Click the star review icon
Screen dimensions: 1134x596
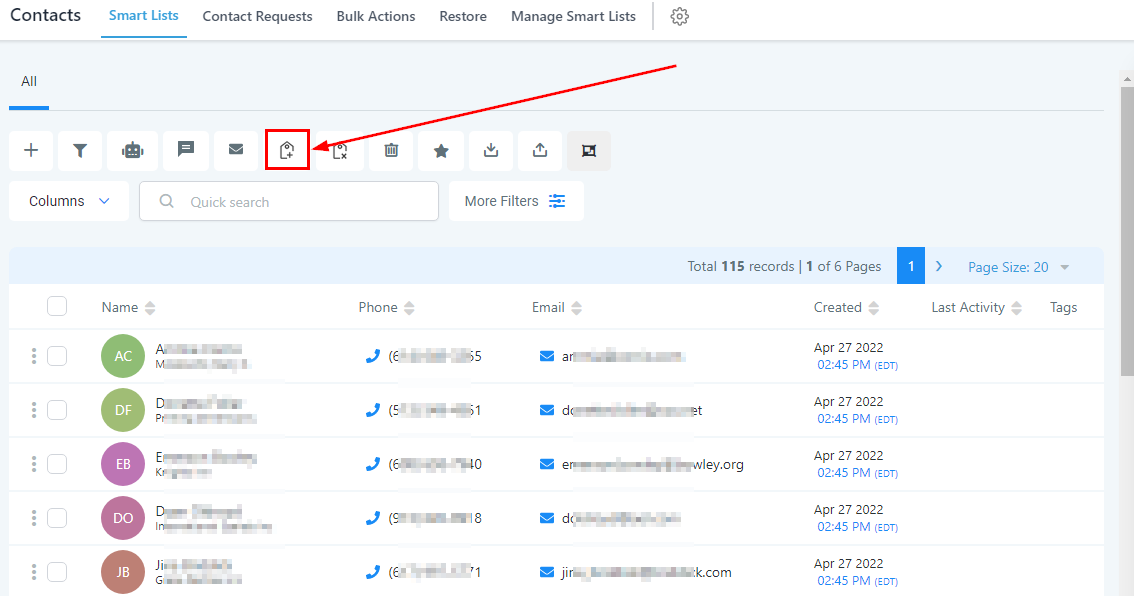[441, 150]
